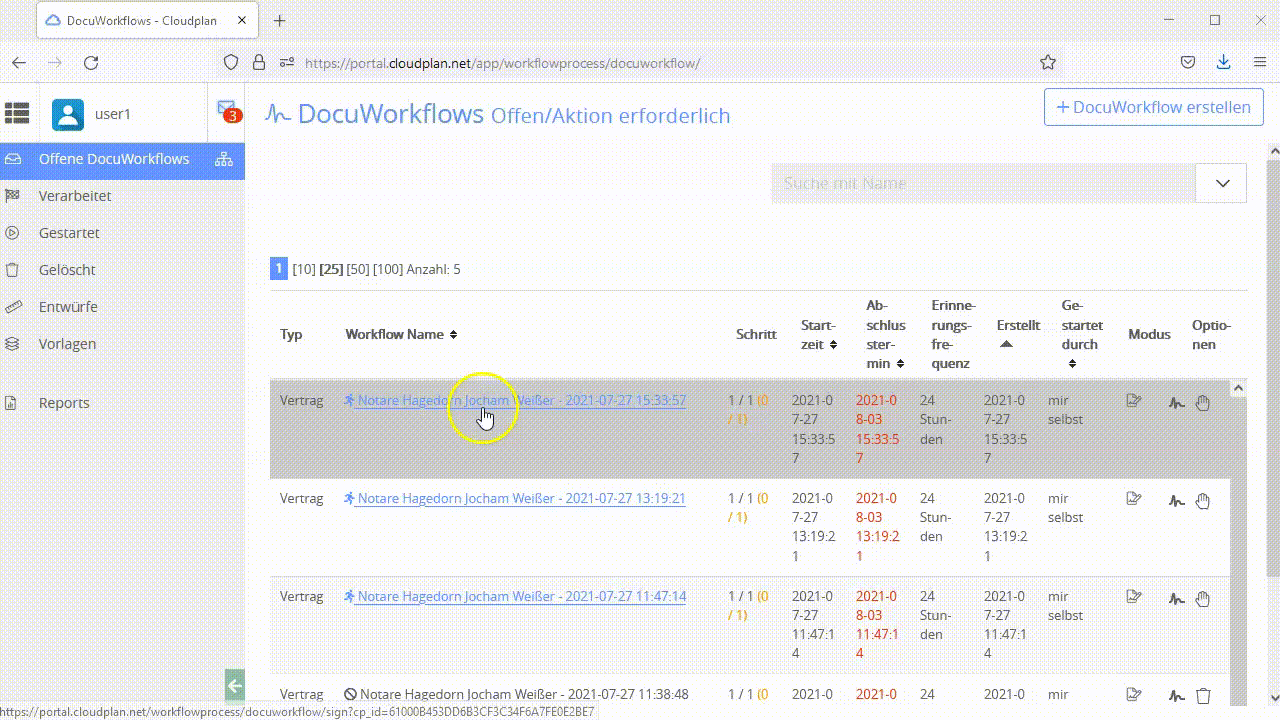This screenshot has height=720, width=1280.
Task: Click the sign-mode icon for the 15:33:57 workflow
Action: click(1133, 401)
